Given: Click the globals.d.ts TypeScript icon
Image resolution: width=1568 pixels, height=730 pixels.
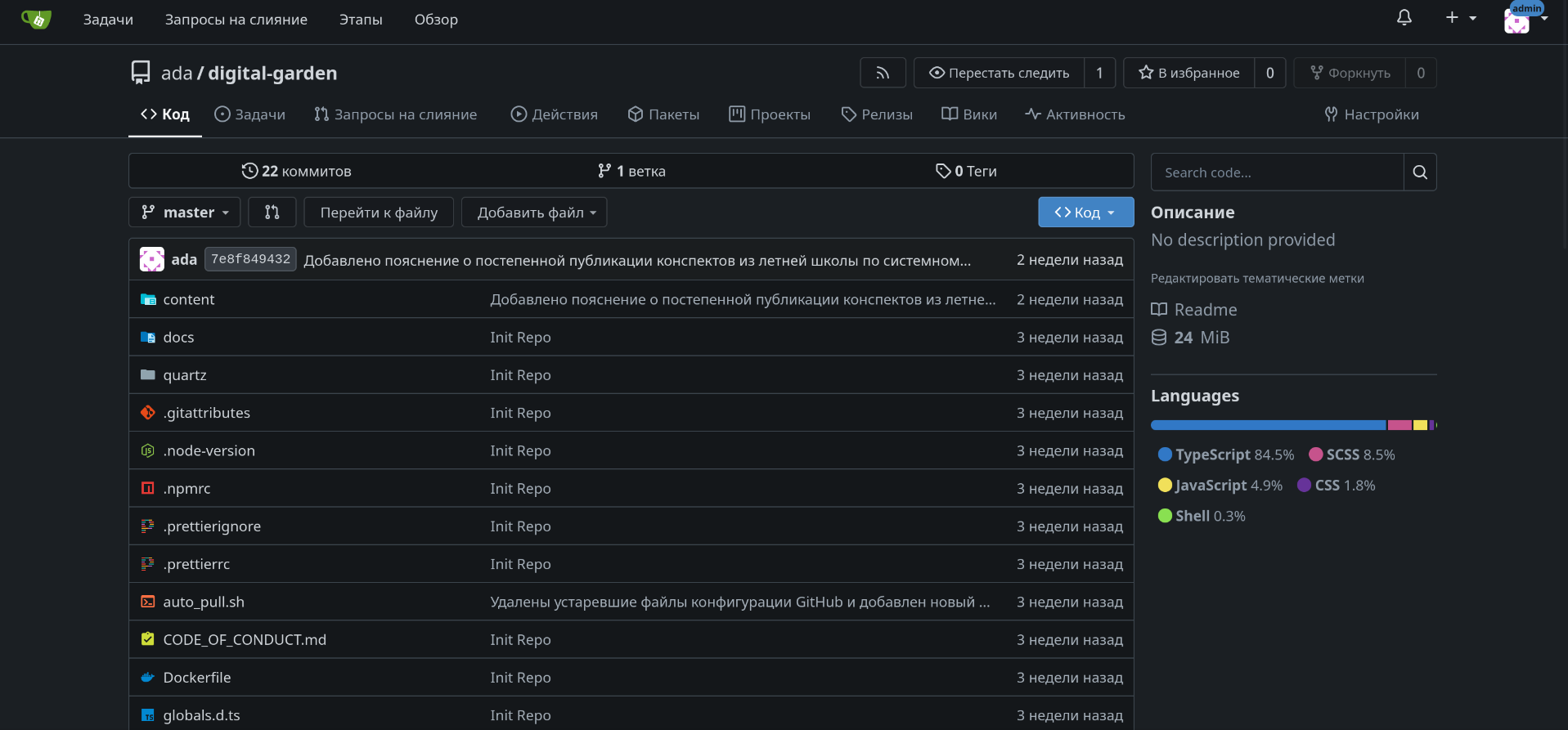Looking at the screenshot, I should (x=148, y=715).
